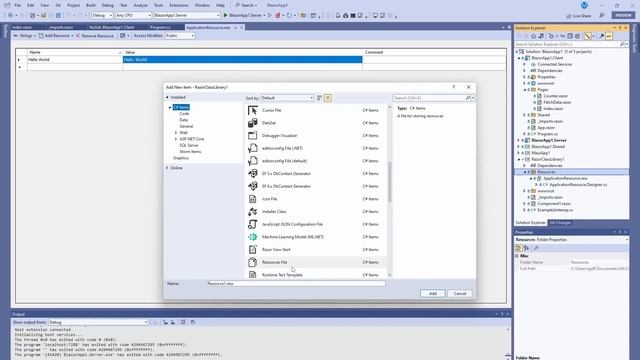Open the Any CPU platform dropdown

[133, 15]
